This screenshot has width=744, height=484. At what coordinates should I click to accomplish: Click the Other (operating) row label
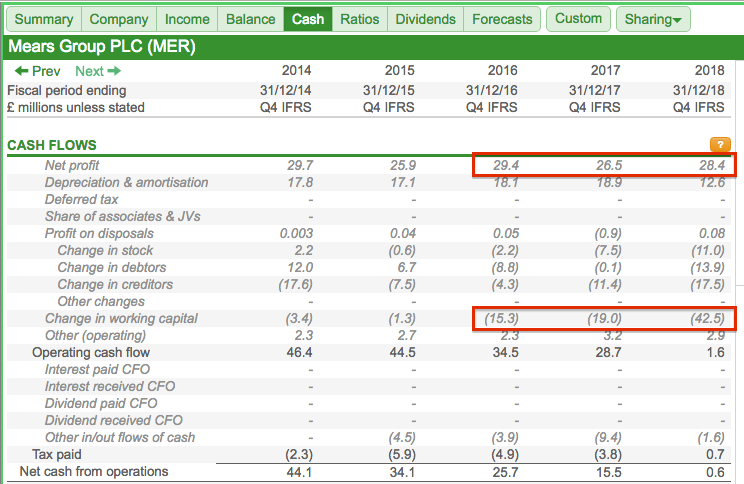tap(95, 336)
